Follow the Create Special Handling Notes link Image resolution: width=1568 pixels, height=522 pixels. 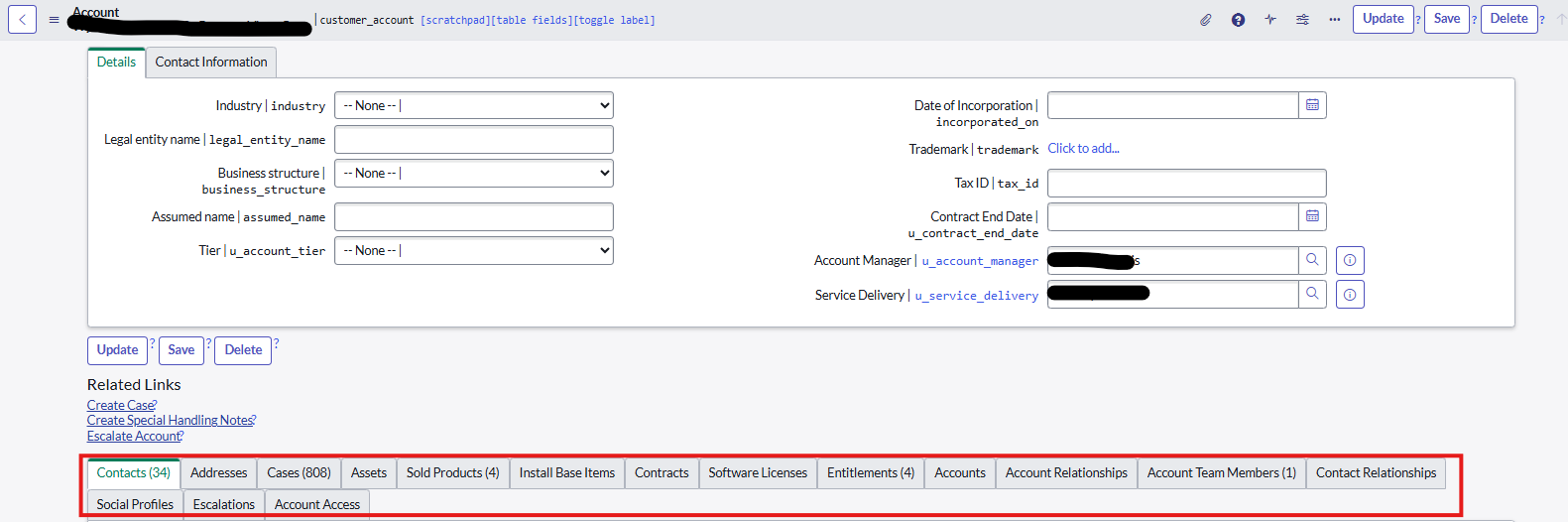[170, 421]
